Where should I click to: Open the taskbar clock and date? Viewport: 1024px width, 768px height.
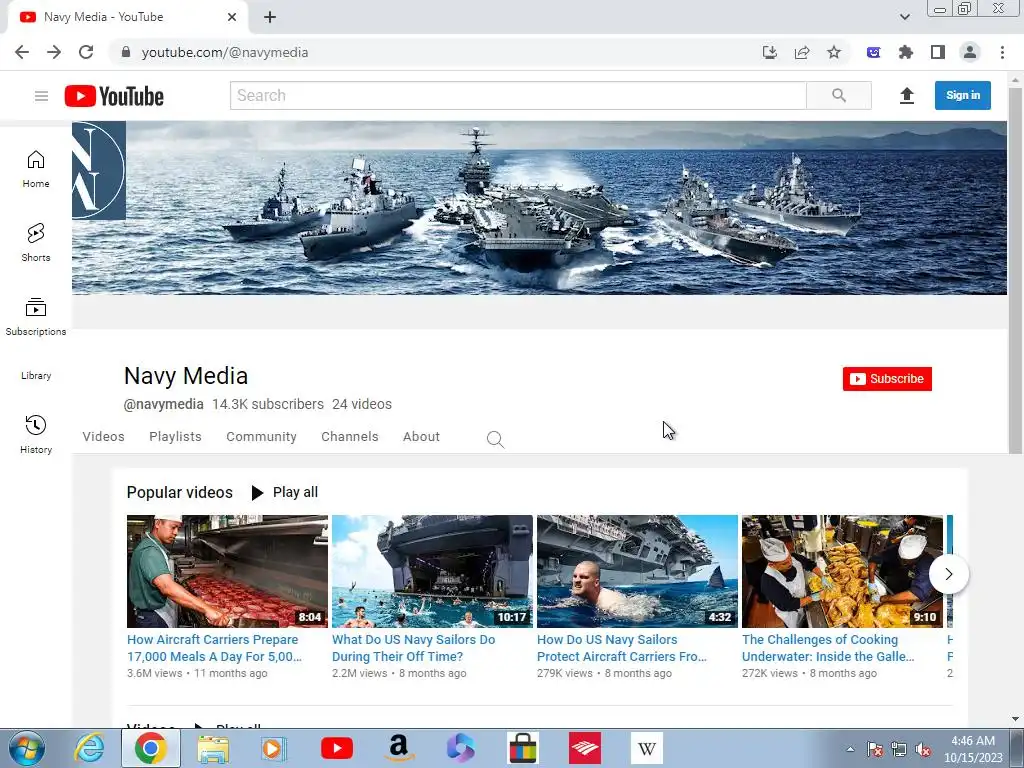(x=973, y=749)
